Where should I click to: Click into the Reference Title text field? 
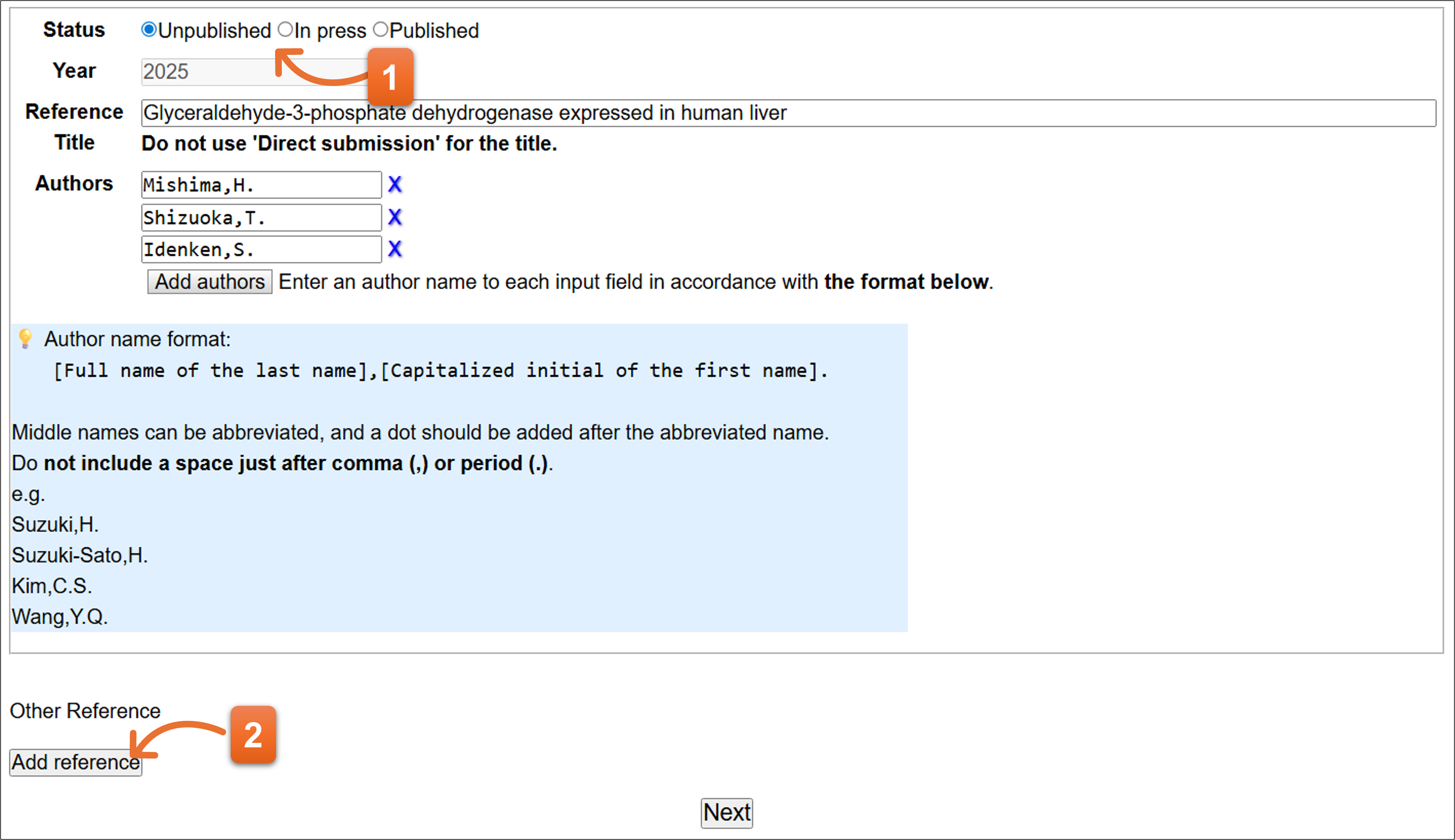pos(787,113)
